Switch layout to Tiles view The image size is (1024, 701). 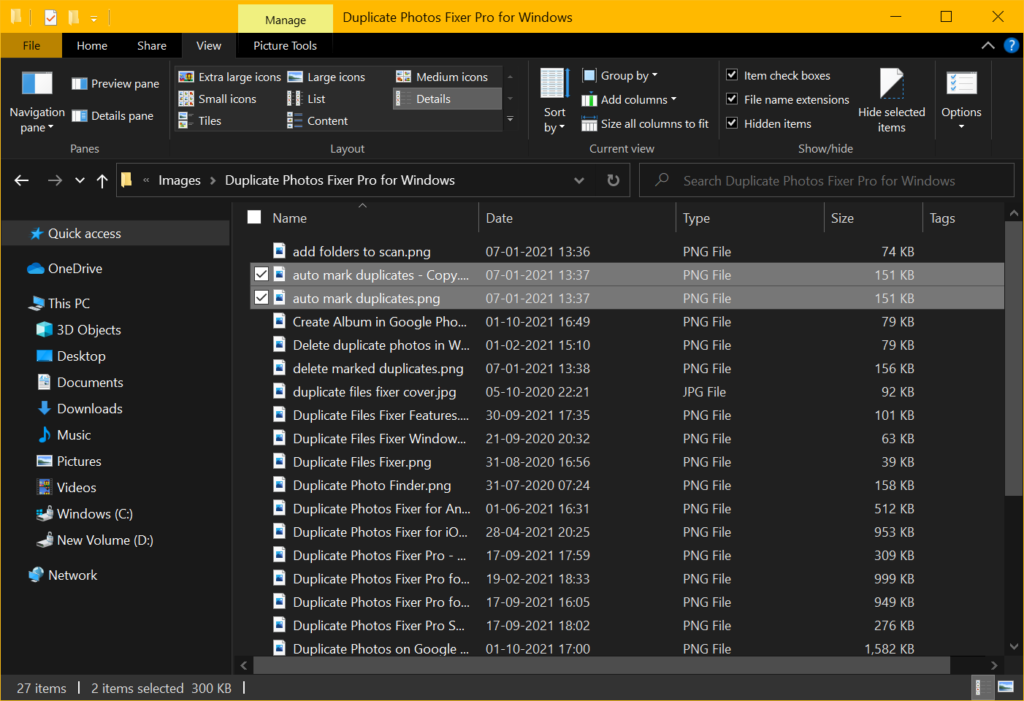point(200,121)
